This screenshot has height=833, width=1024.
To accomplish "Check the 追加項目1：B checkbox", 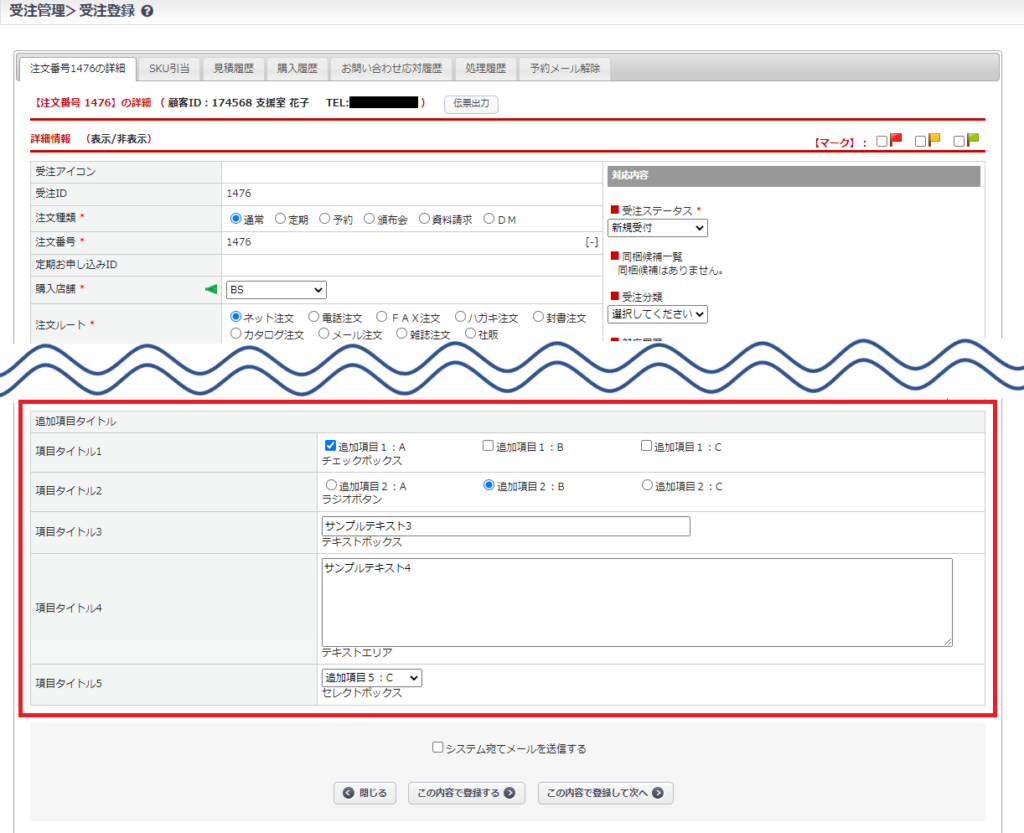I will point(488,446).
